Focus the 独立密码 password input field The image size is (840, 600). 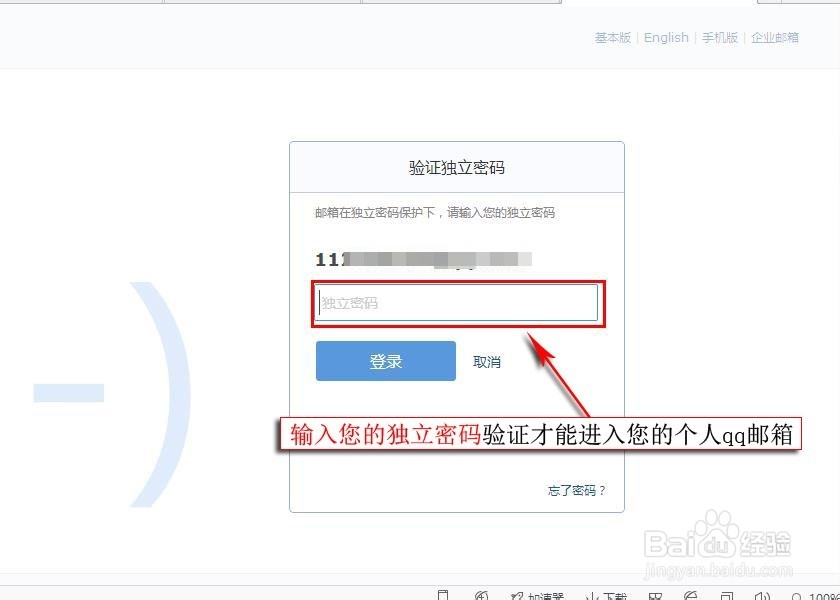pyautogui.click(x=456, y=303)
